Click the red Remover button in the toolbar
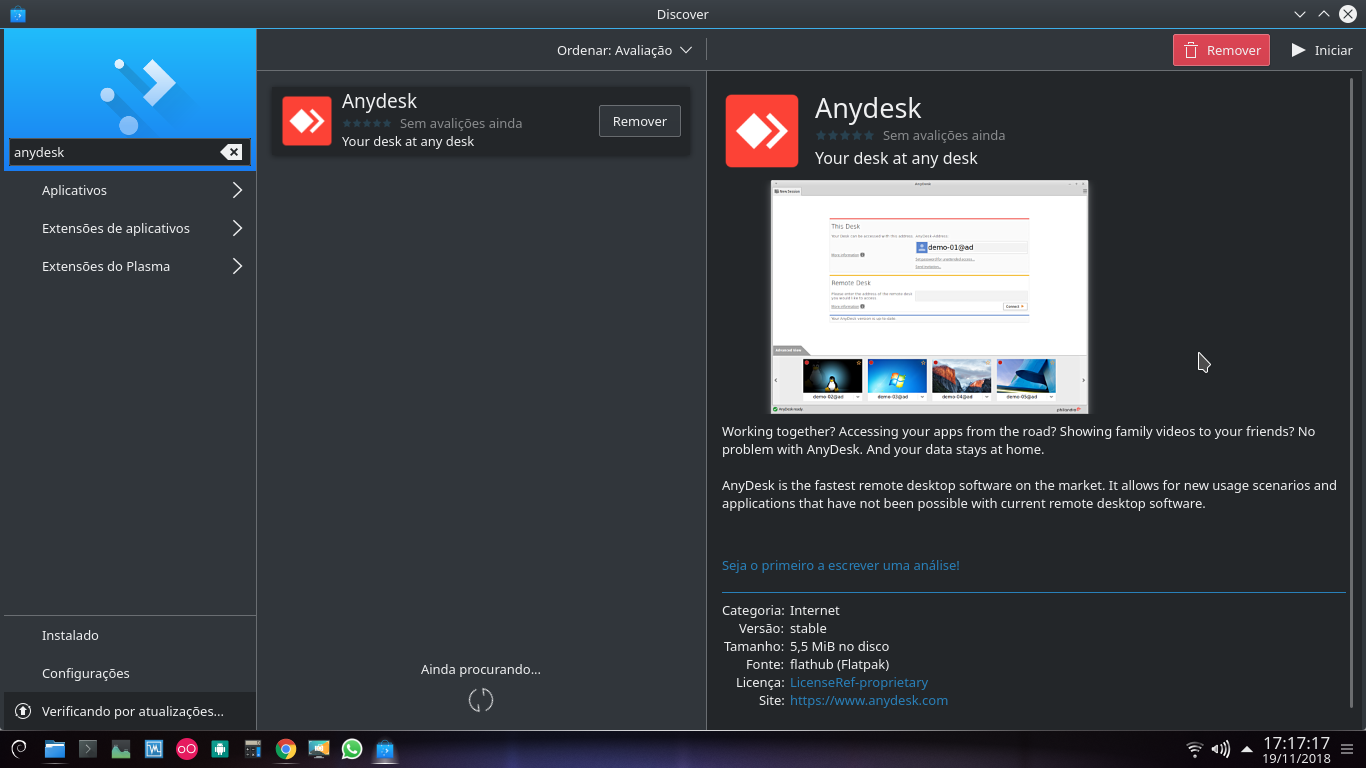 [1221, 50]
